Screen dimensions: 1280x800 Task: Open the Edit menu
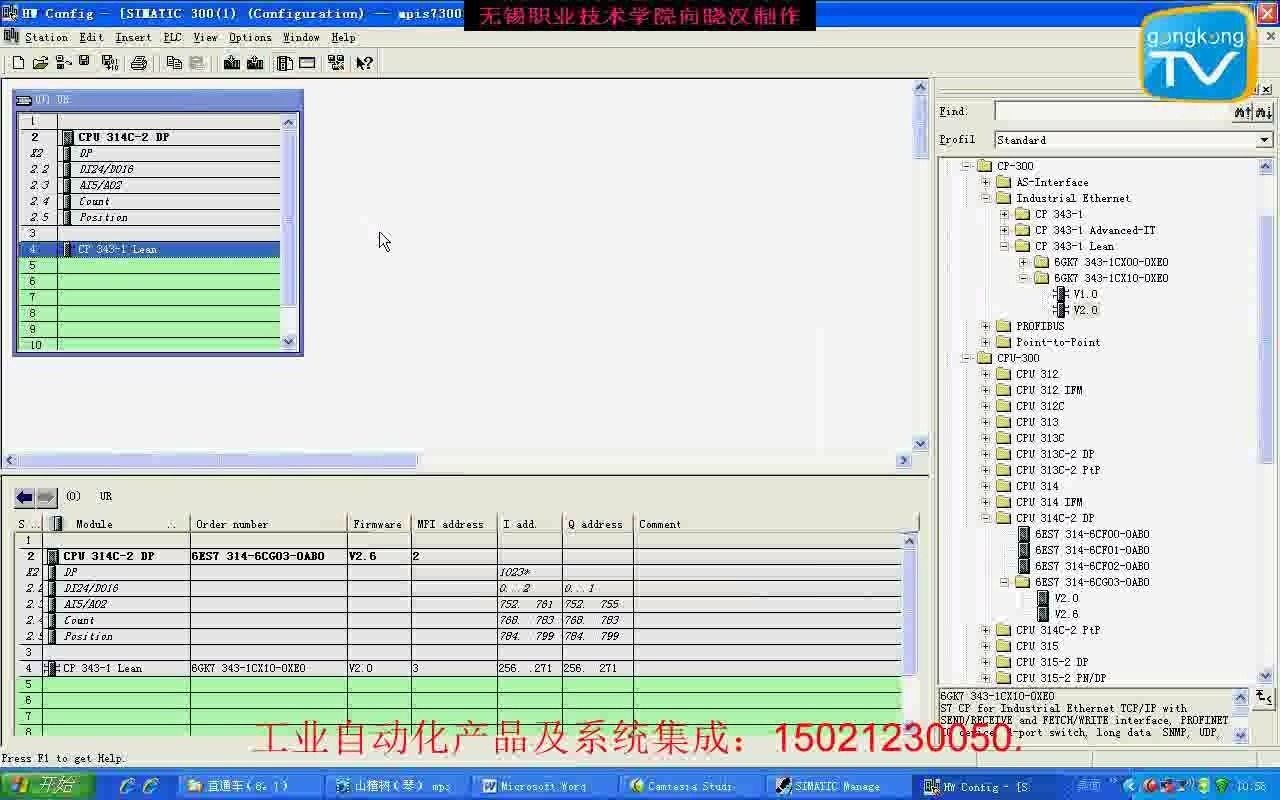[x=91, y=37]
